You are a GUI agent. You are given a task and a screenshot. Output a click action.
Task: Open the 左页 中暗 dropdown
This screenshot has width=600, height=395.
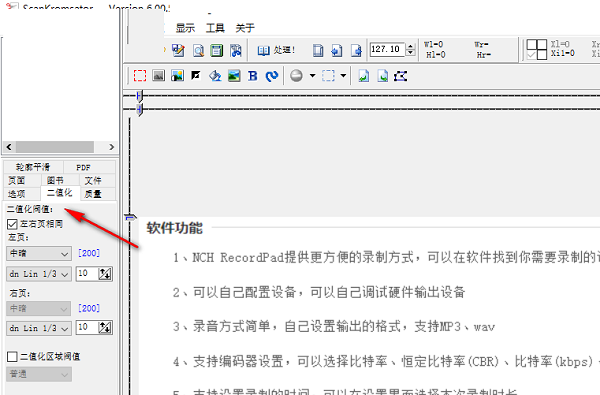point(39,253)
